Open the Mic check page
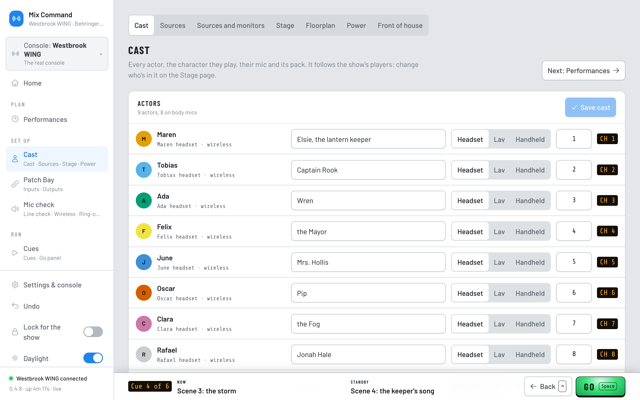 point(57,209)
